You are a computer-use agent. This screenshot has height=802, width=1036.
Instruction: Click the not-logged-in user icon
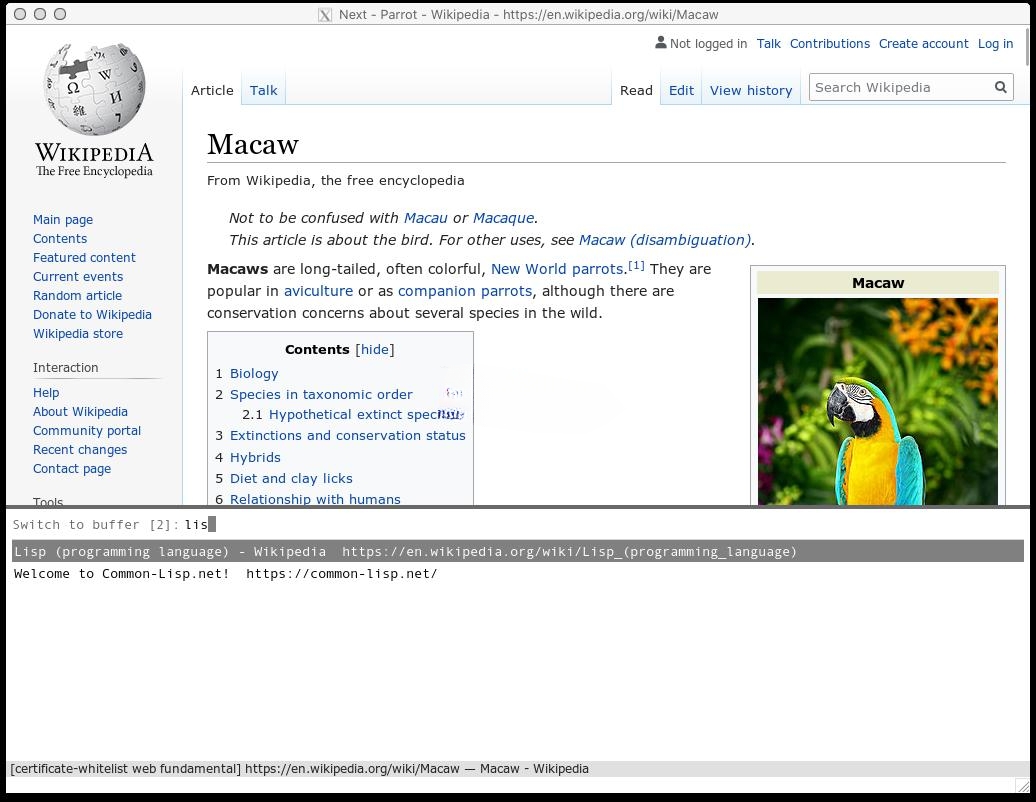(x=660, y=43)
